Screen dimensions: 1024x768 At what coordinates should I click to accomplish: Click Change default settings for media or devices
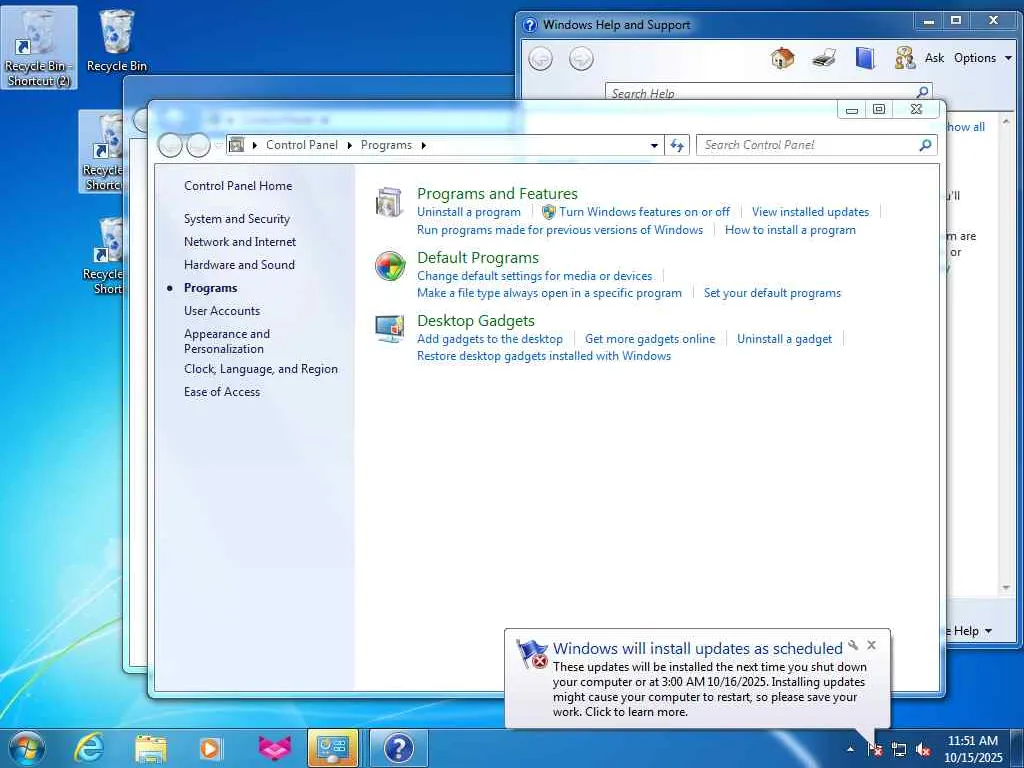(x=534, y=276)
